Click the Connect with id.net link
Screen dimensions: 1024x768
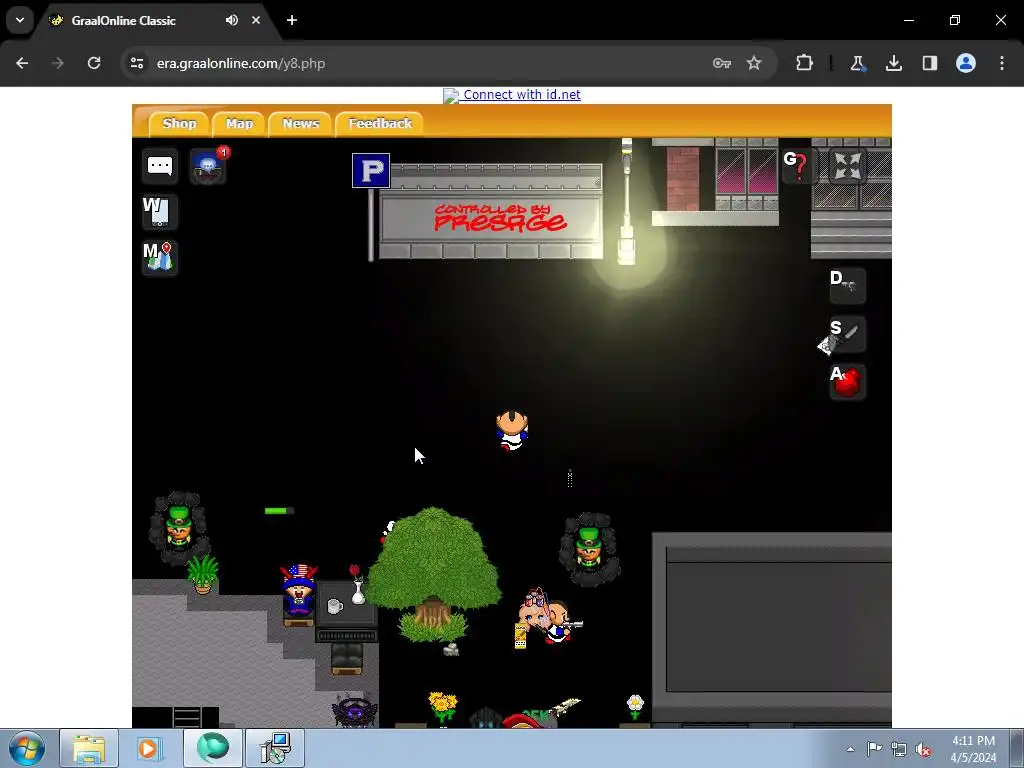pos(522,95)
